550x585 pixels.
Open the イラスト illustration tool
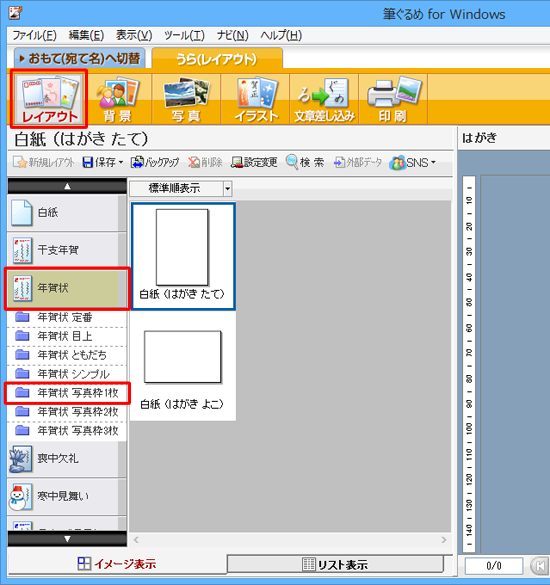tap(256, 99)
